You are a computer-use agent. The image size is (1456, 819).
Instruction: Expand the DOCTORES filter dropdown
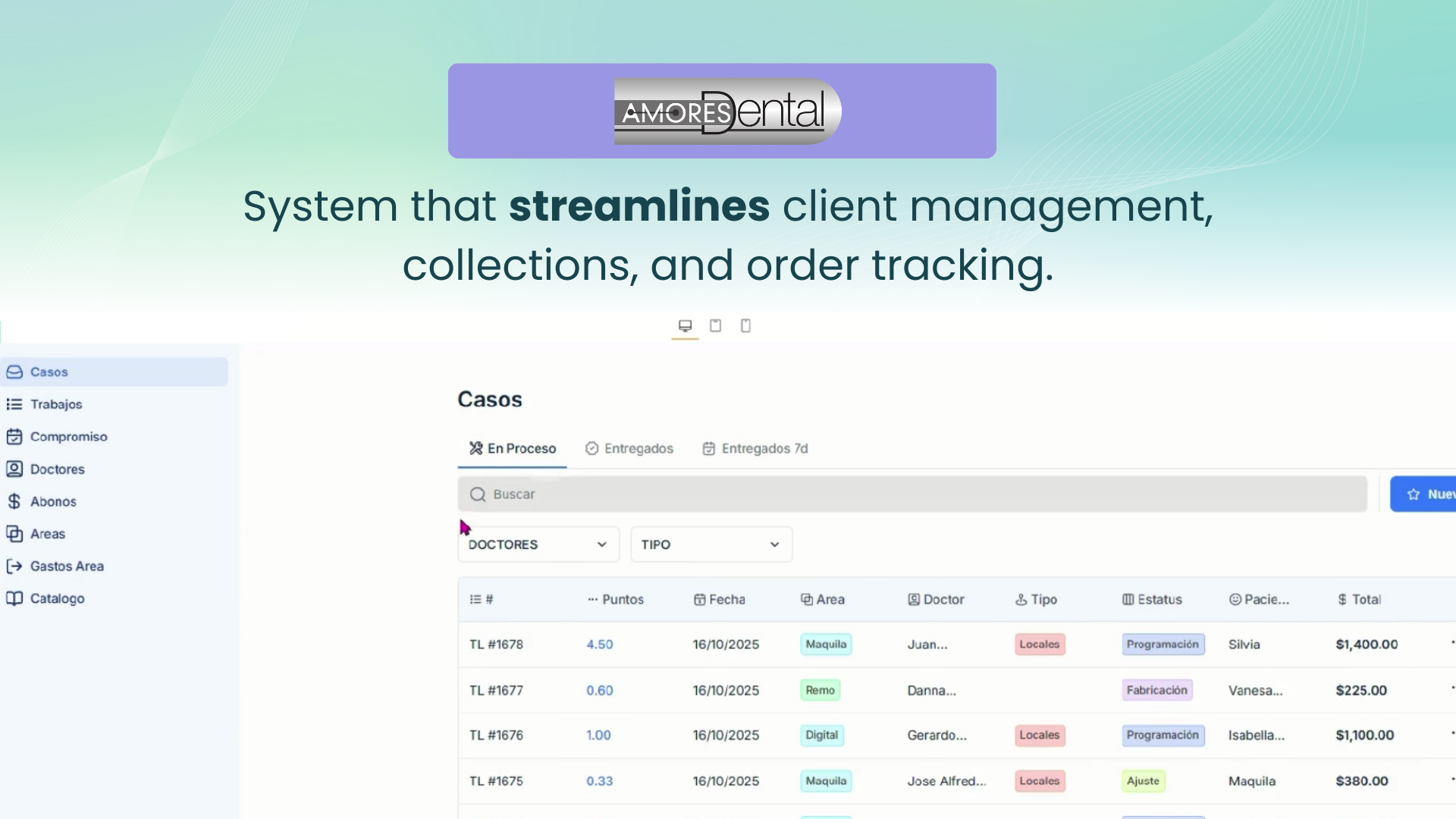coord(538,544)
